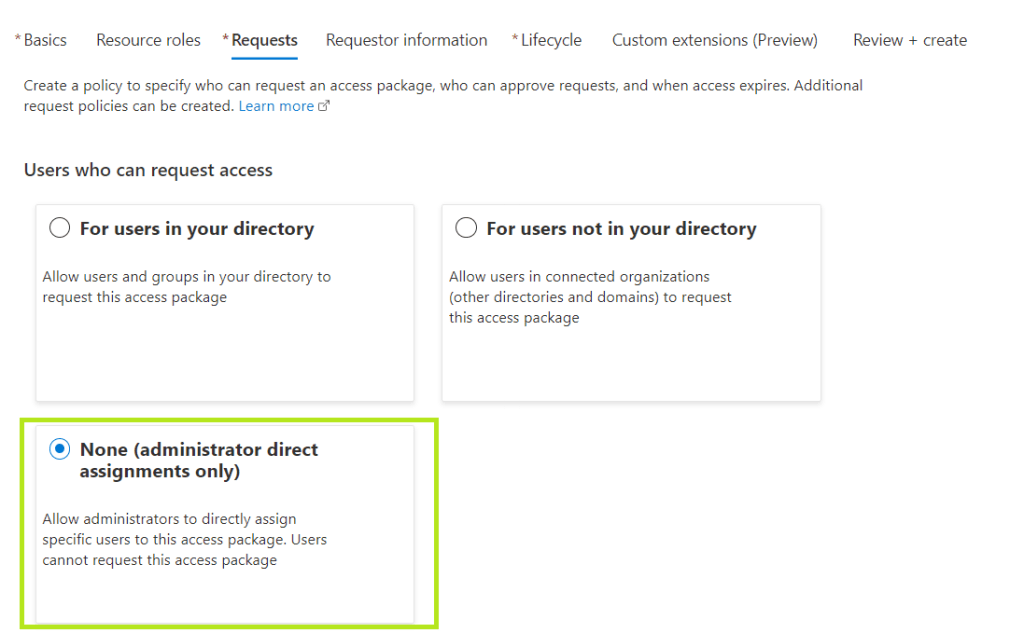Go to the Requestor information tab

pyautogui.click(x=406, y=40)
